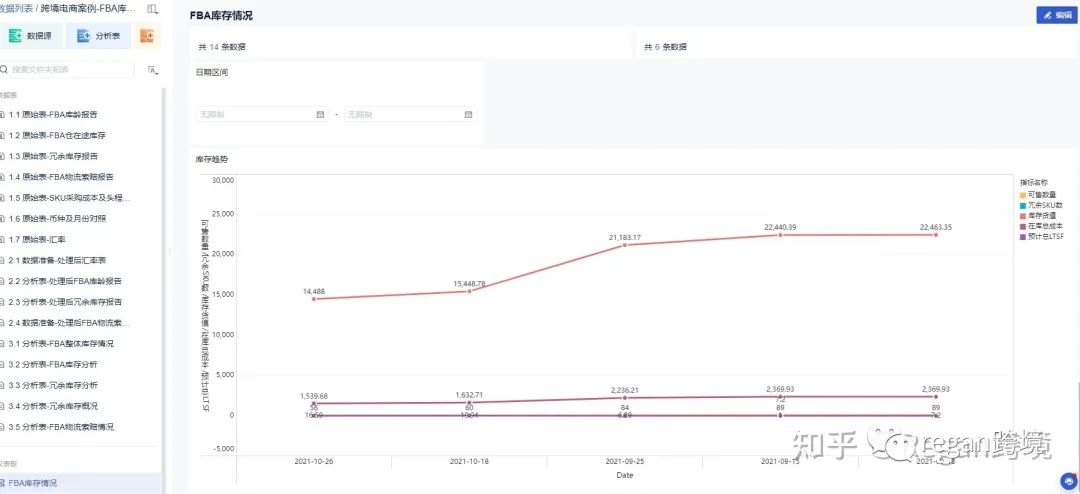Click the 编辑 (edit) button
This screenshot has height=494, width=1080.
pyautogui.click(x=1056, y=15)
